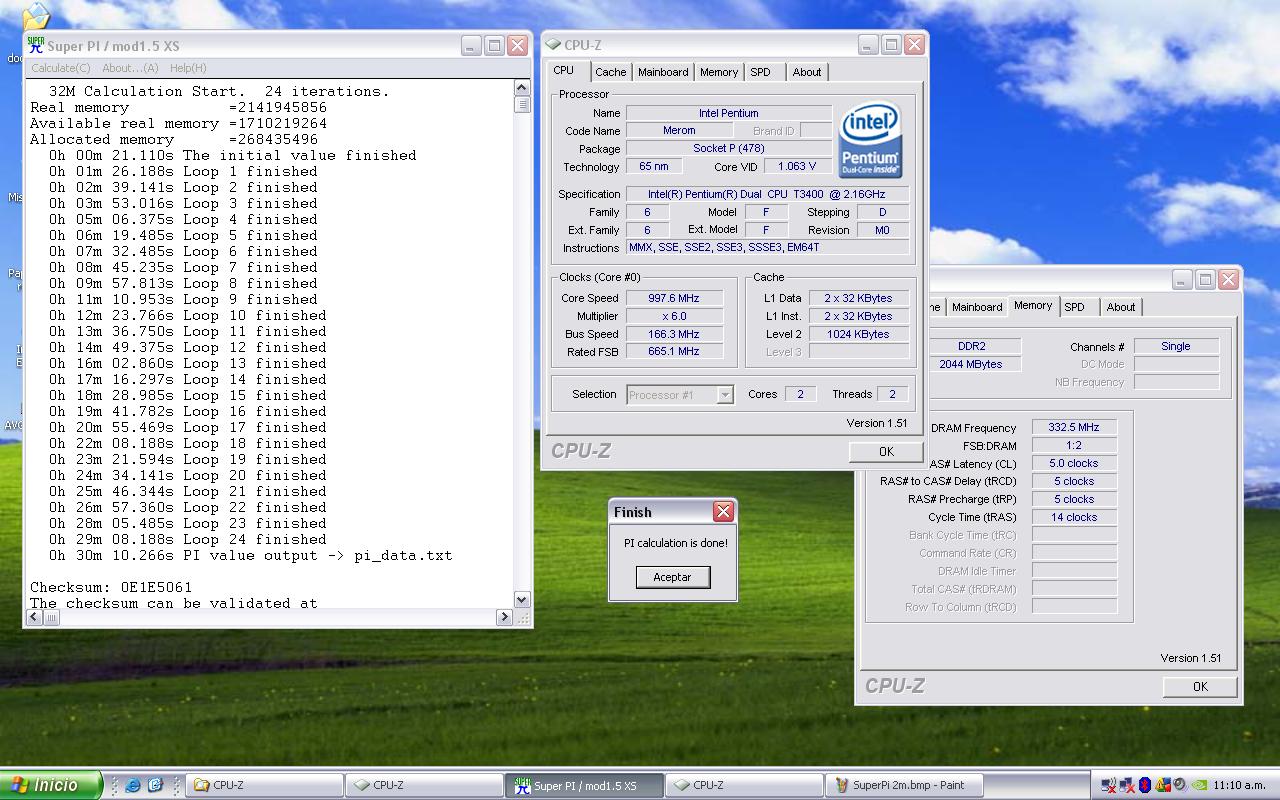Open the Inicio start menu
This screenshot has height=800, width=1280.
[51, 785]
